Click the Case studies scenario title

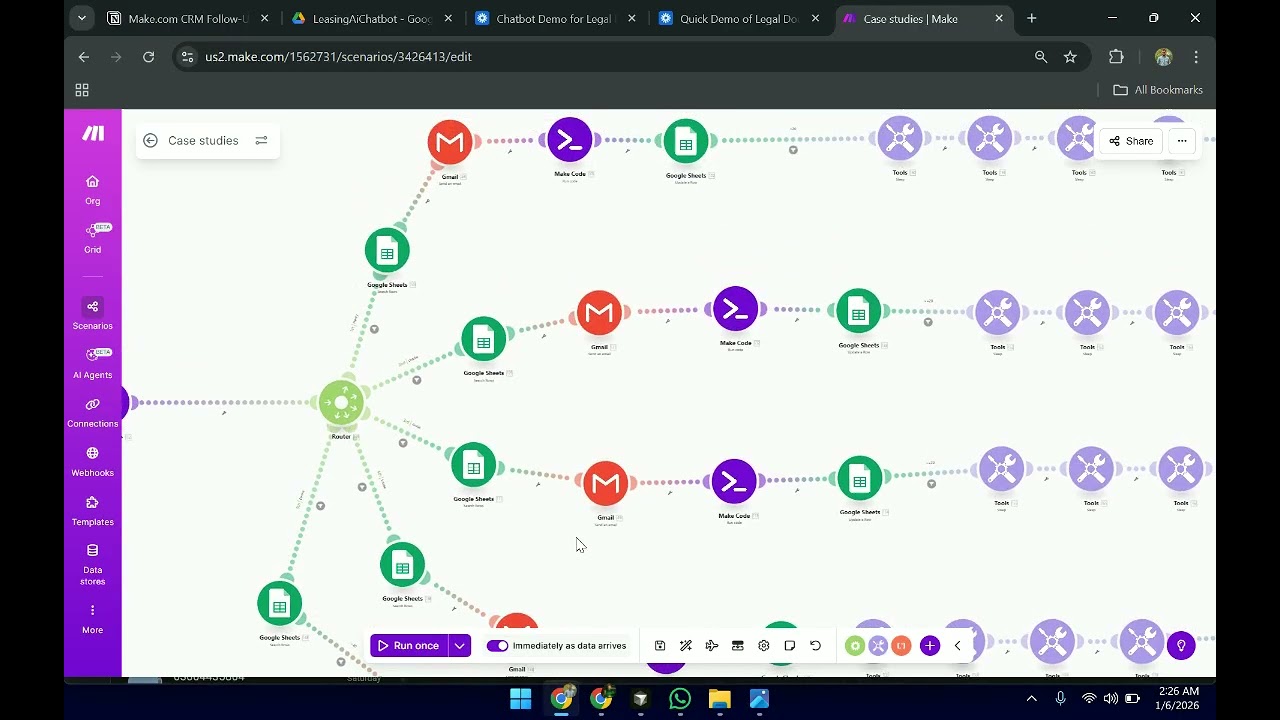click(203, 141)
